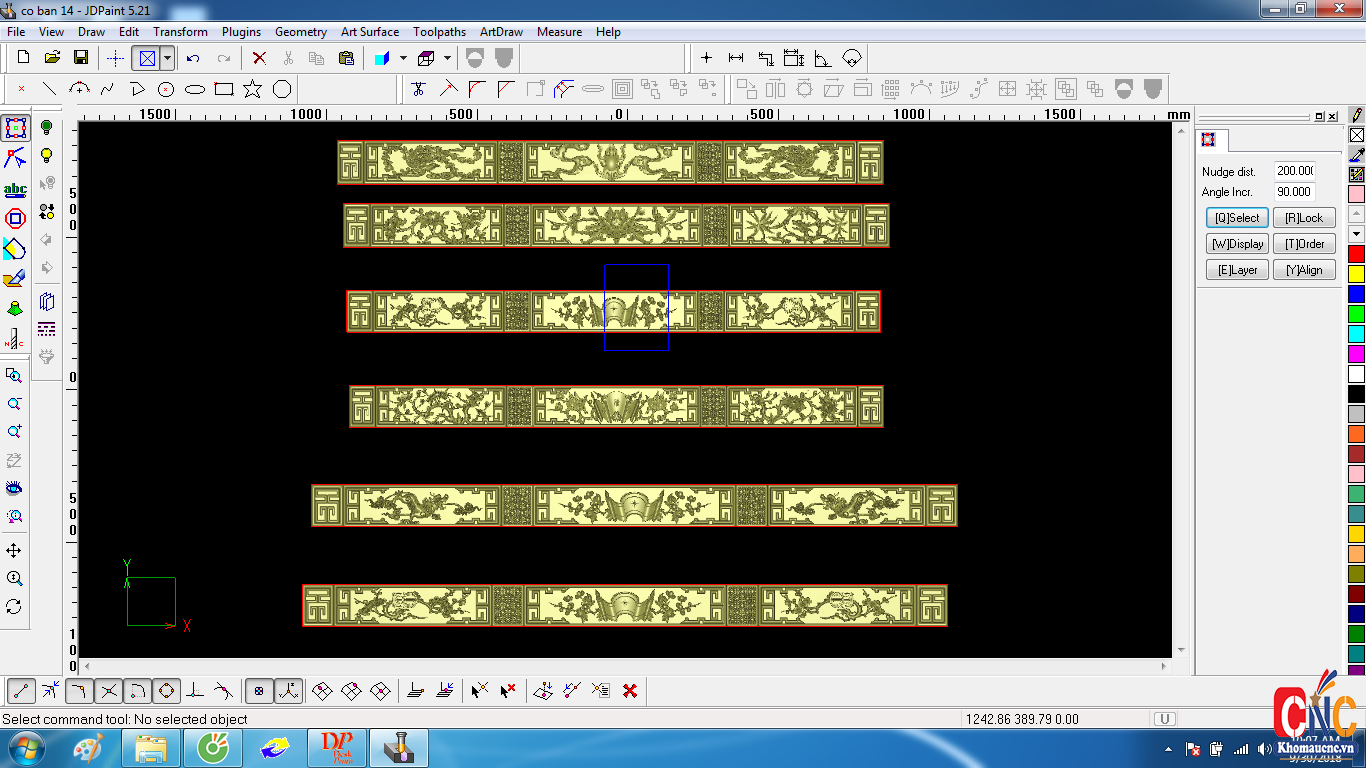Click the Nudge dist. input field
The image size is (1366, 768).
click(x=1294, y=171)
